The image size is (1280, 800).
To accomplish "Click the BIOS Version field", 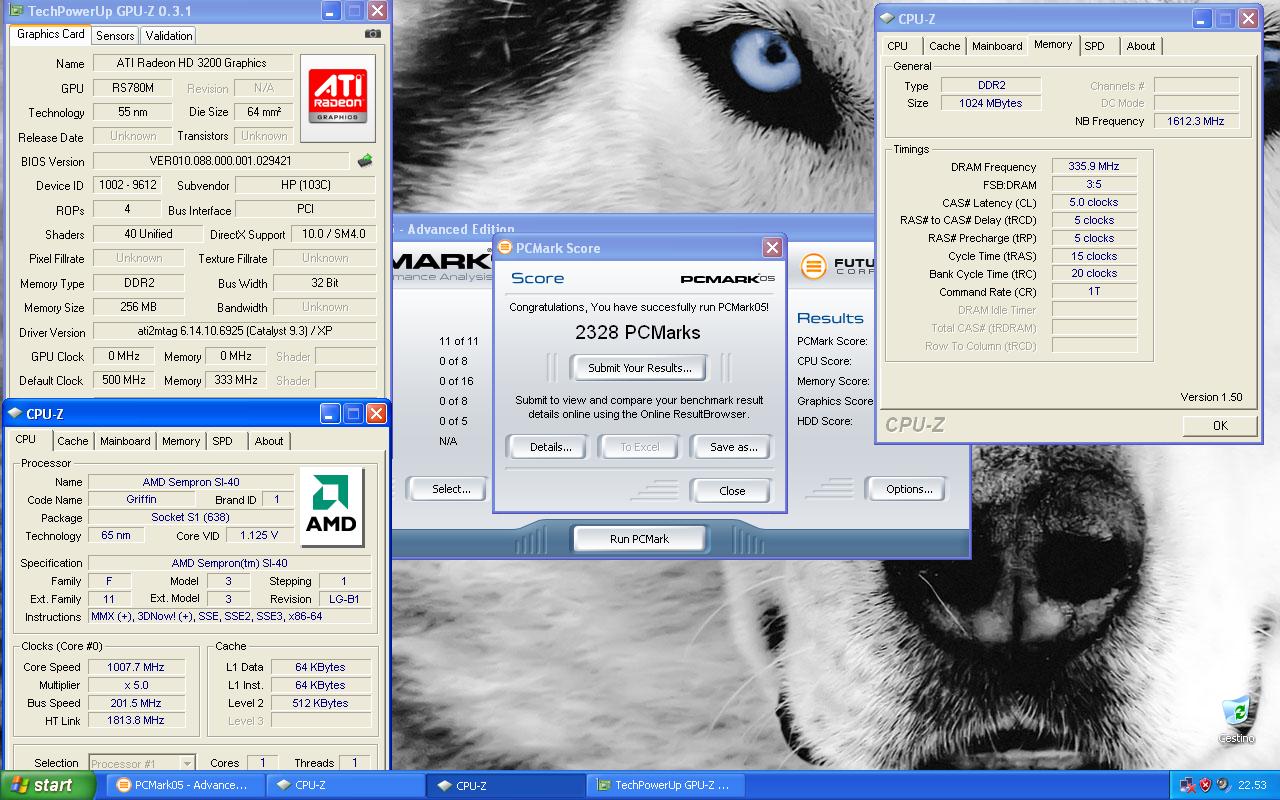I will 221,161.
